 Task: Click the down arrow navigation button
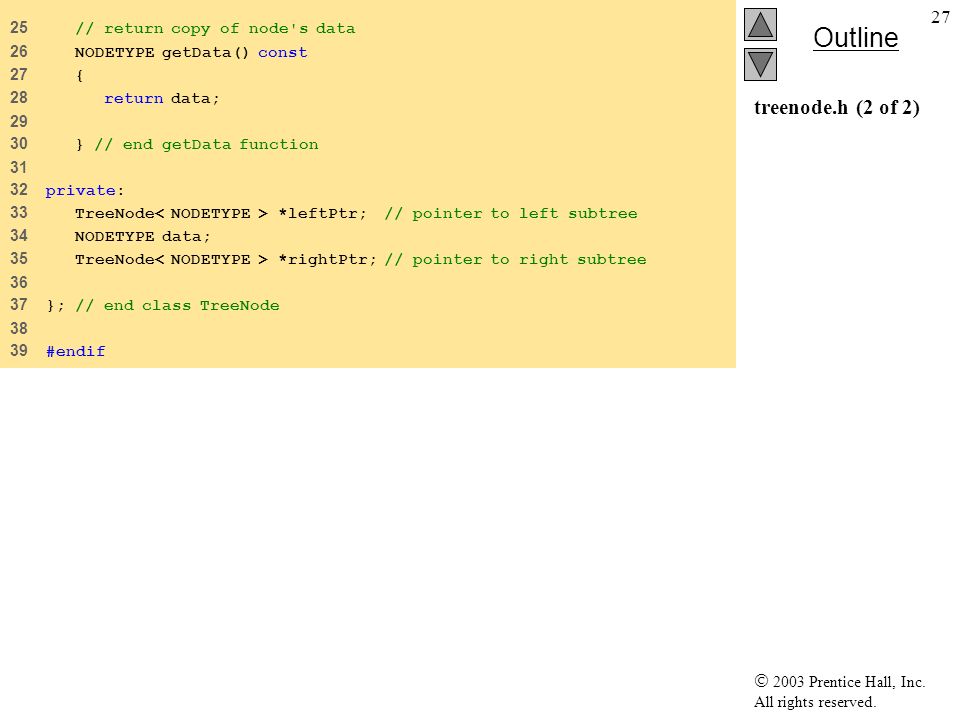click(760, 64)
